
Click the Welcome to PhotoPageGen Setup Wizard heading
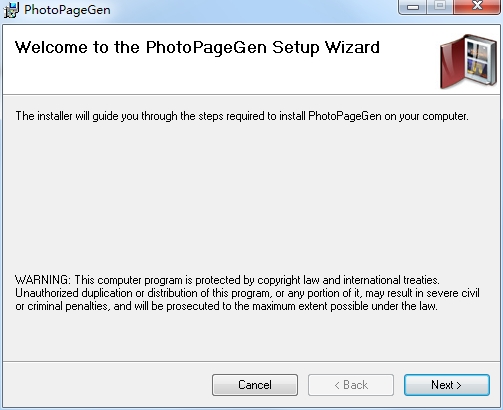point(197,48)
